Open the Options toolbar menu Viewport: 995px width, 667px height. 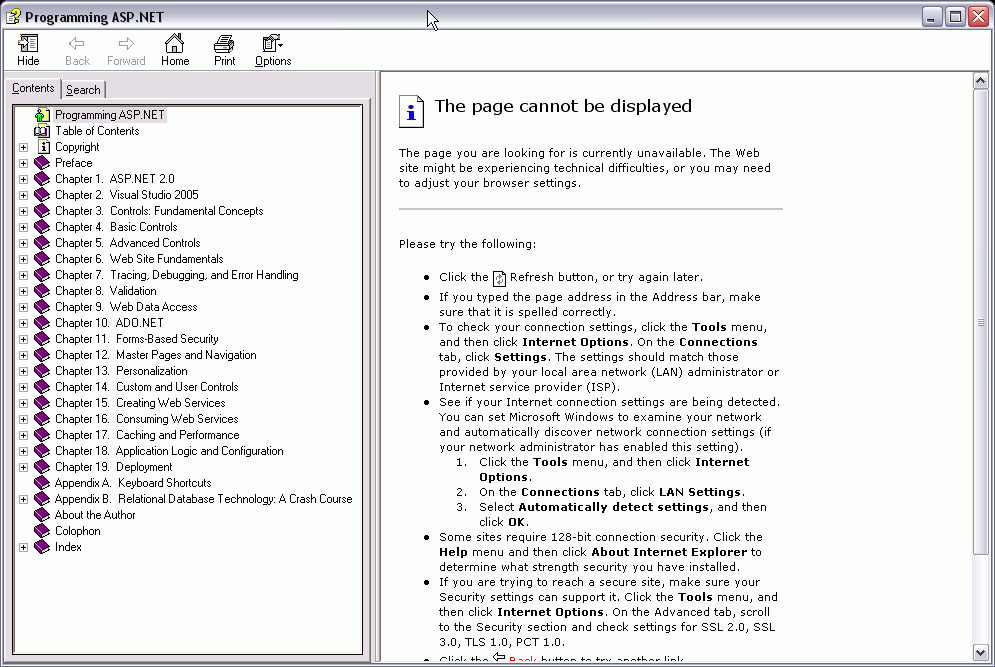(x=273, y=50)
